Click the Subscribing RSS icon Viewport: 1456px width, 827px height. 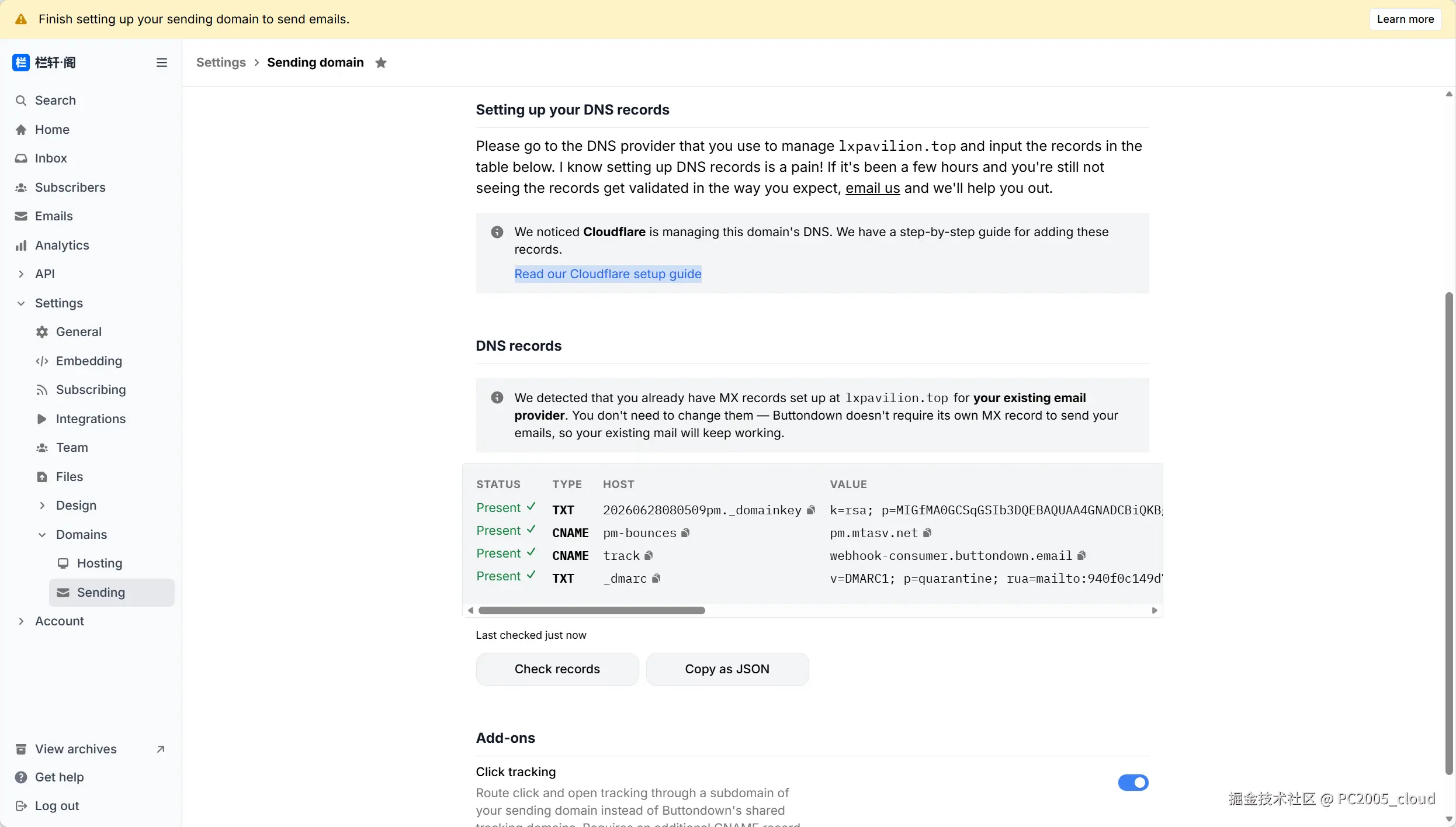[42, 390]
